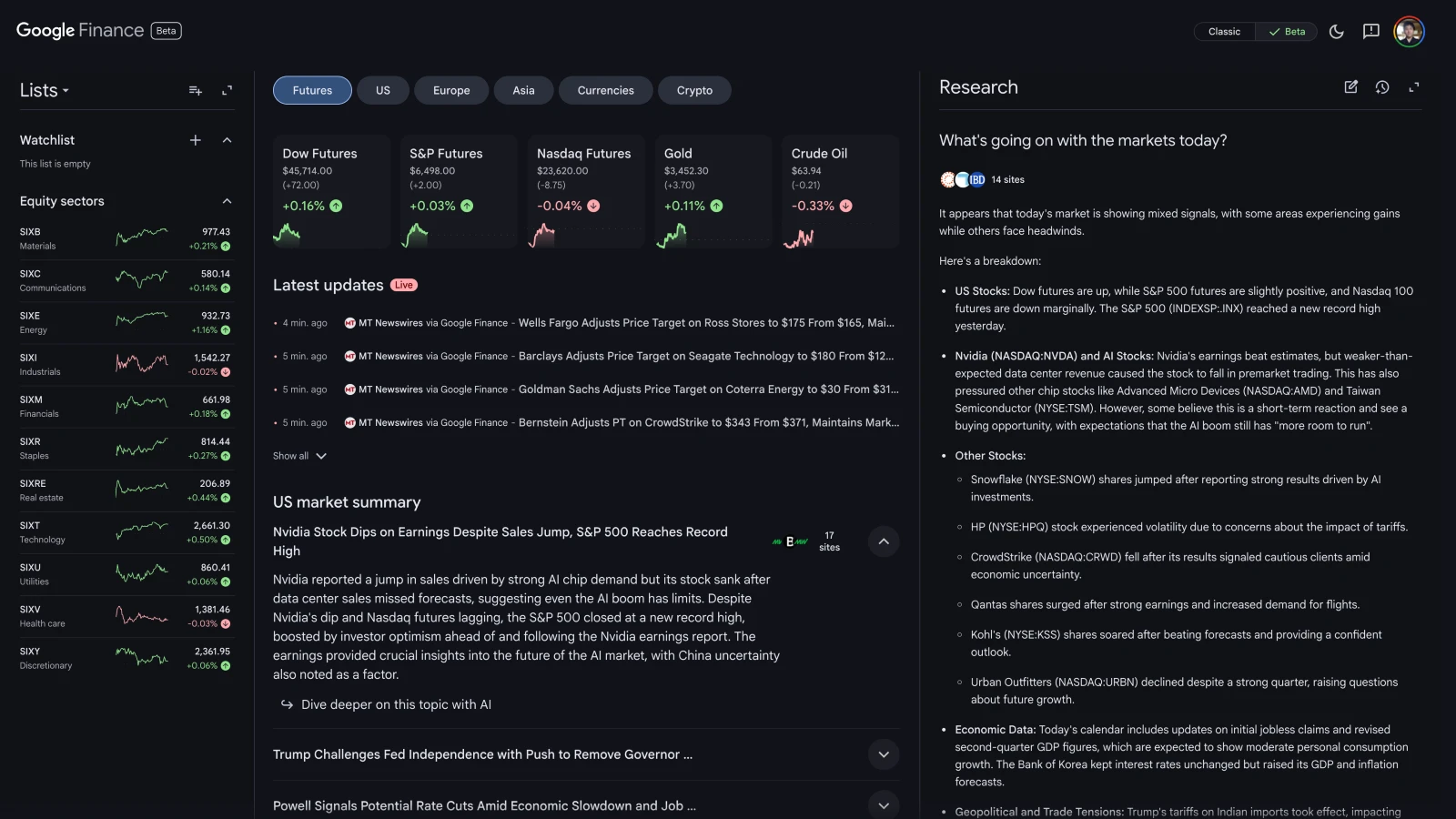
Task: Expand the Lists panel to fullscreen
Action: pos(227,90)
